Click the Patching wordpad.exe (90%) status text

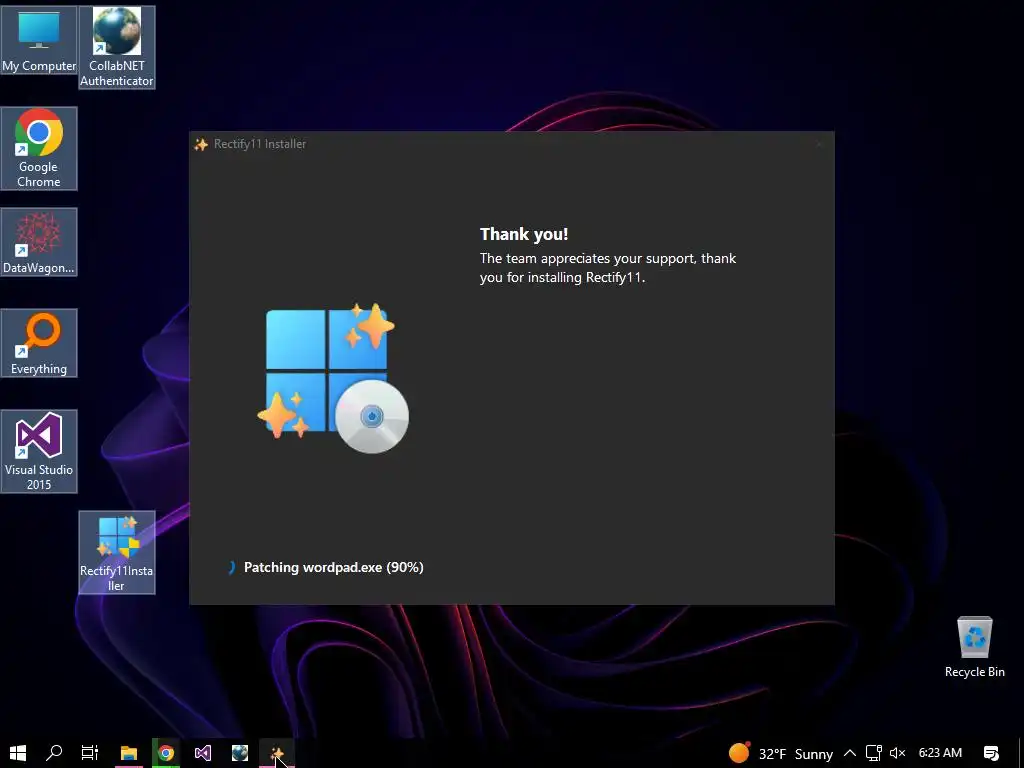coord(334,567)
